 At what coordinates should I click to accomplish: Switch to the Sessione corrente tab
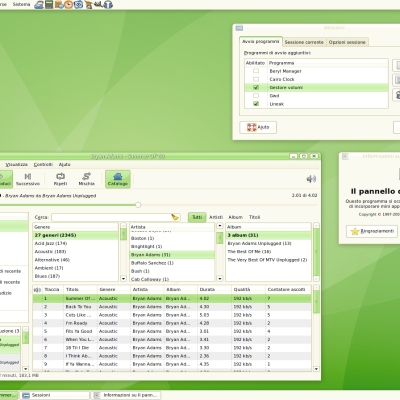(x=304, y=42)
